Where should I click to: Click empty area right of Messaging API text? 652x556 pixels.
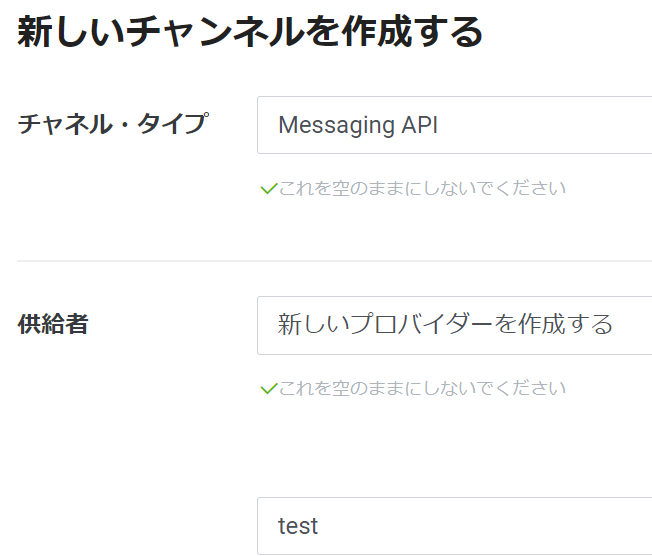[x=545, y=125]
